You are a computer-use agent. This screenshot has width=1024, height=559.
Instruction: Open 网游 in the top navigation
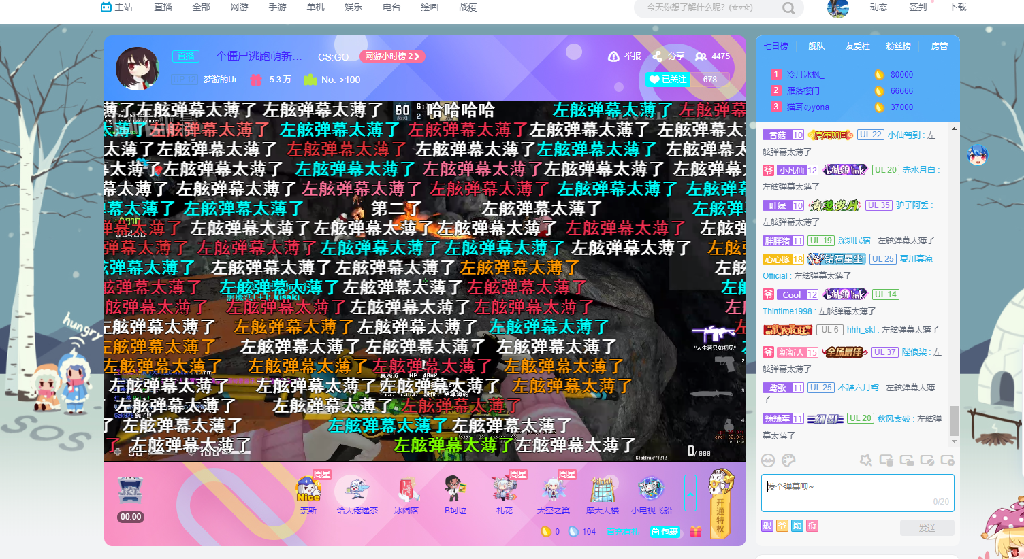click(x=239, y=7)
